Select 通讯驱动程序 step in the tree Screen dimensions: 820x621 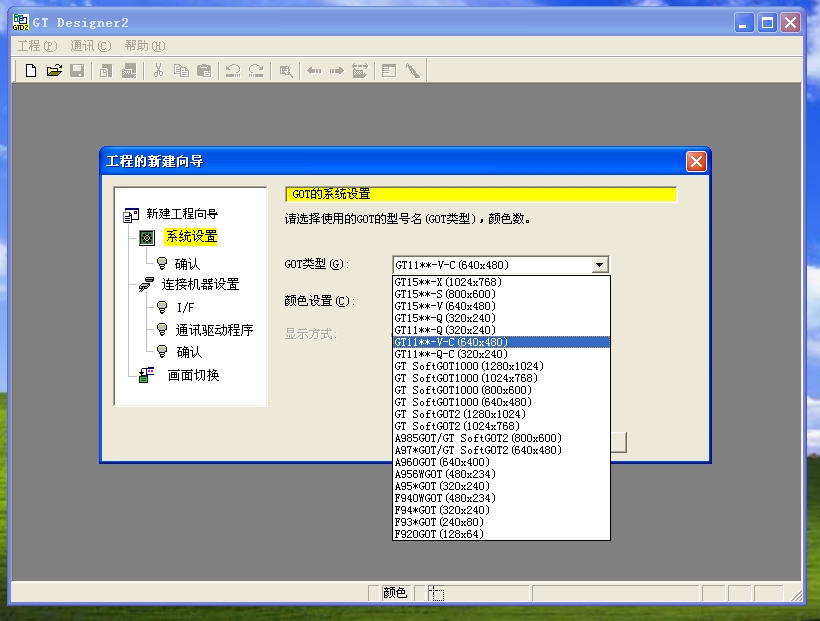pyautogui.click(x=214, y=330)
